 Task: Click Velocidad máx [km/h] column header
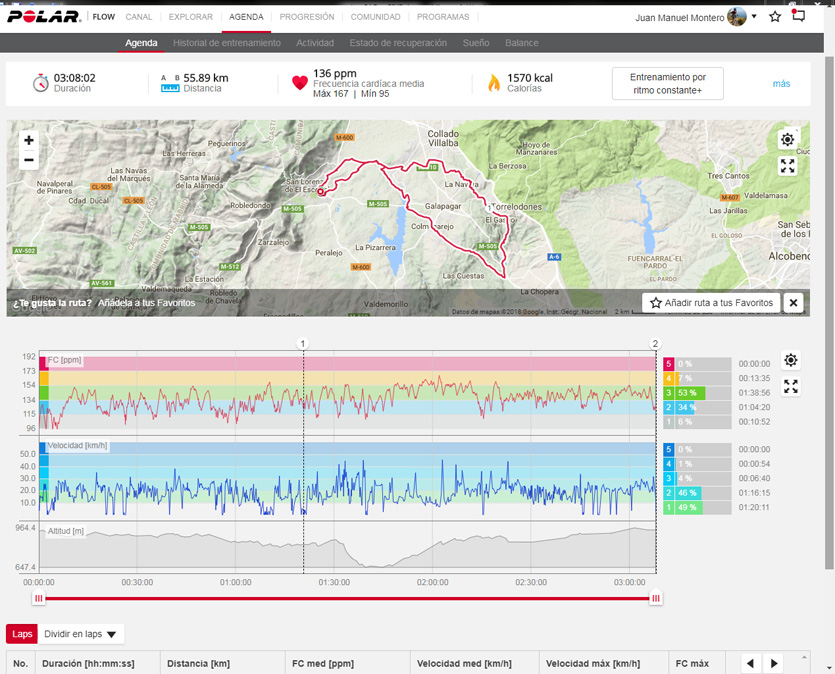click(x=593, y=664)
